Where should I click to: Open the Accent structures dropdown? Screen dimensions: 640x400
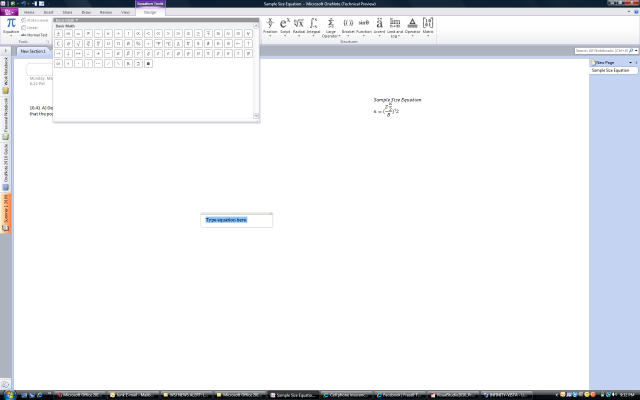point(379,27)
